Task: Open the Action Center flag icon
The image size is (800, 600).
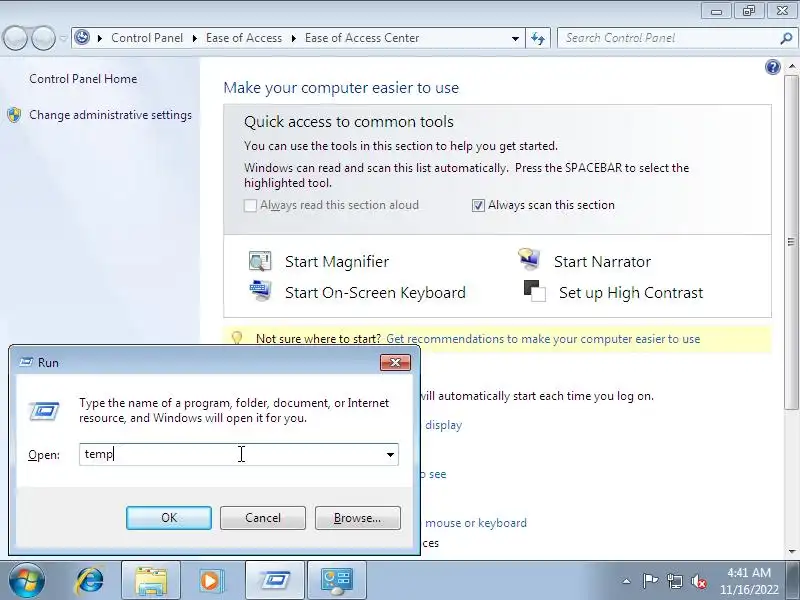Action: [x=649, y=581]
